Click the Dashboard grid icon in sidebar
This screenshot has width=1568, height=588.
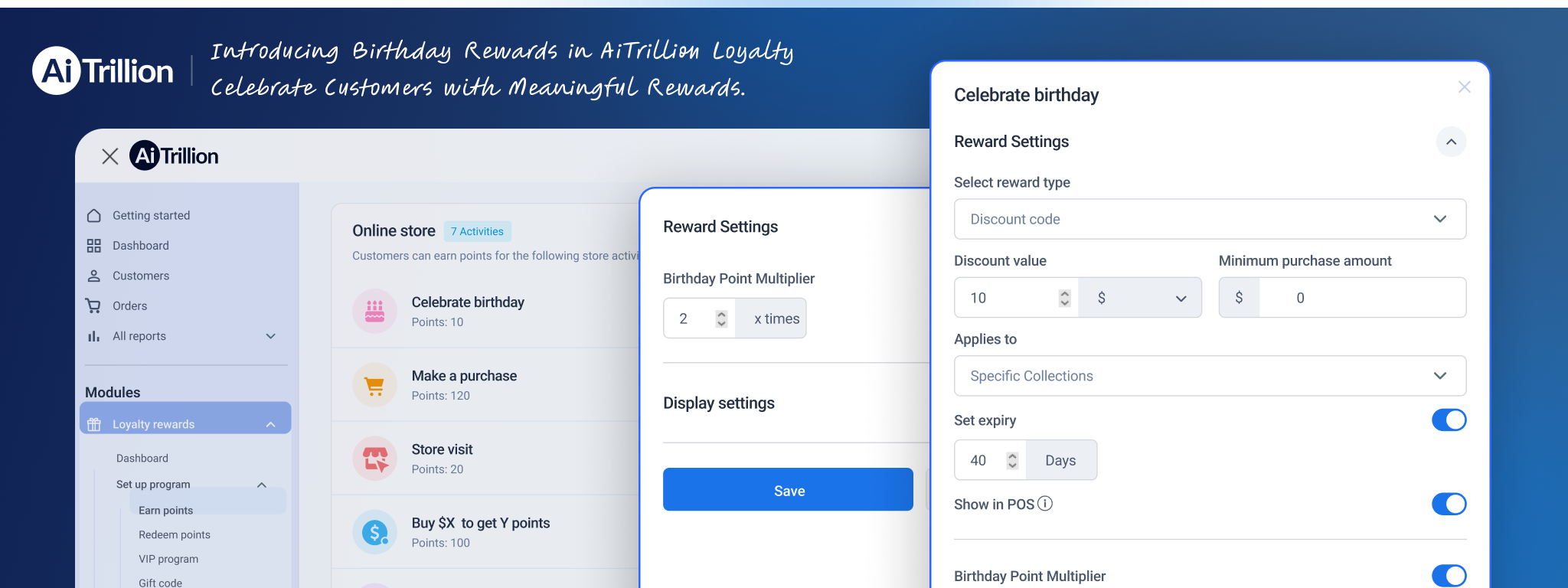pos(94,246)
